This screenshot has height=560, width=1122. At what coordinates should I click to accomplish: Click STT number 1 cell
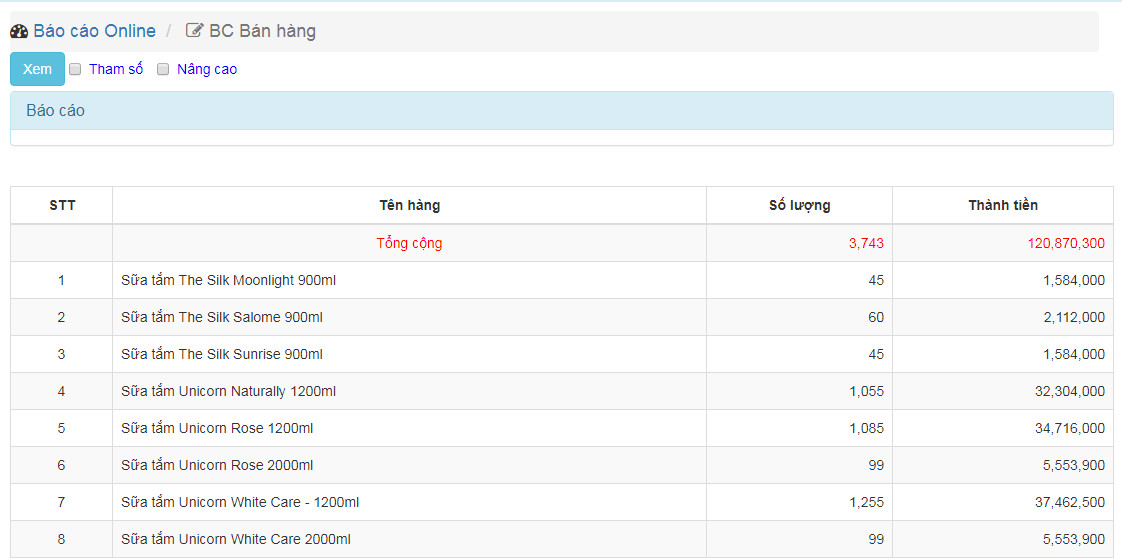[x=62, y=280]
